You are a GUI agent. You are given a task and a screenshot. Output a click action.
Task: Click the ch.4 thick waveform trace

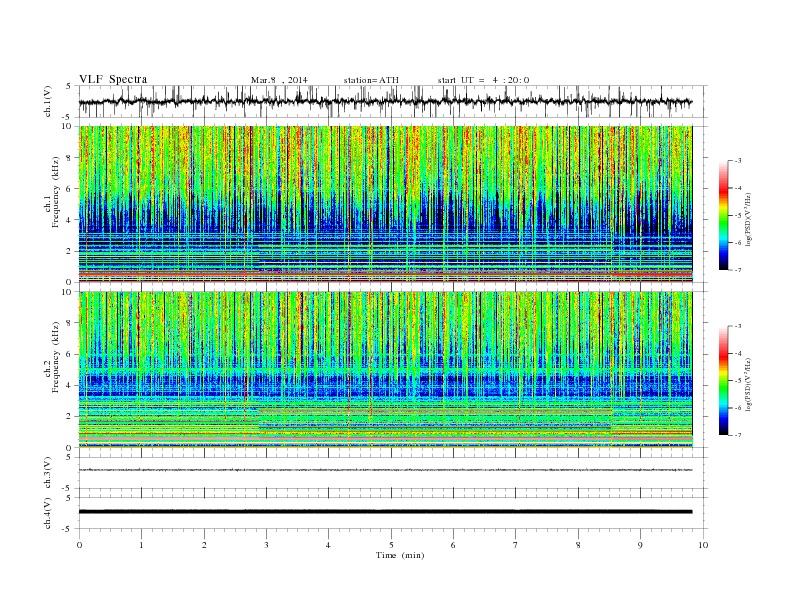tap(386, 512)
